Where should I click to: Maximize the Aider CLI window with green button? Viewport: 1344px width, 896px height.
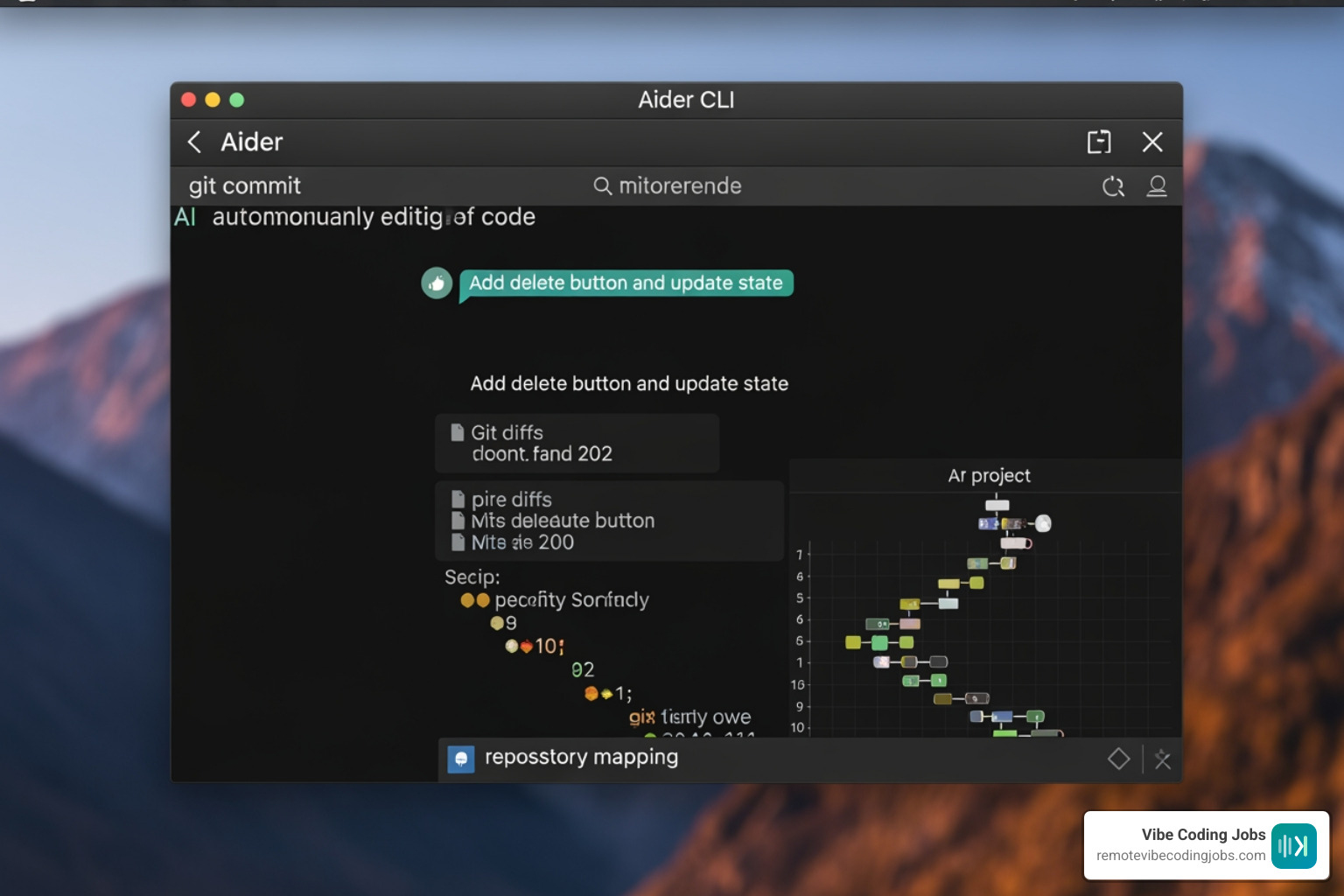tap(237, 100)
